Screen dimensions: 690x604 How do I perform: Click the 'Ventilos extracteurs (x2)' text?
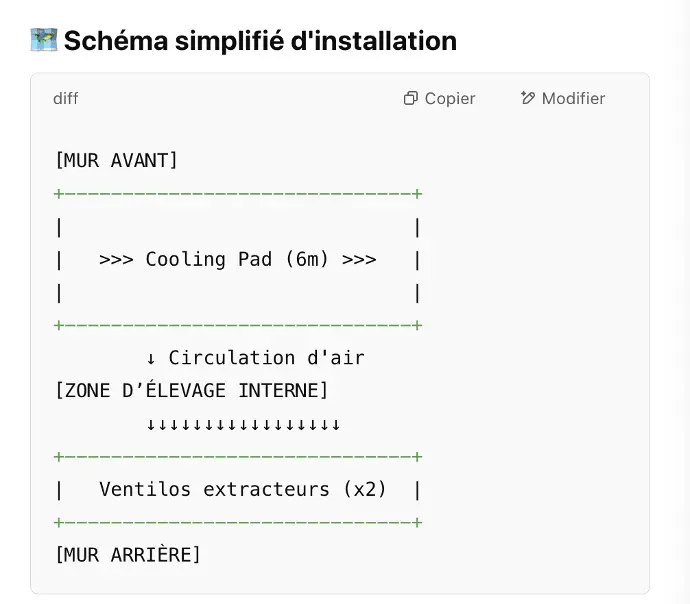242,489
